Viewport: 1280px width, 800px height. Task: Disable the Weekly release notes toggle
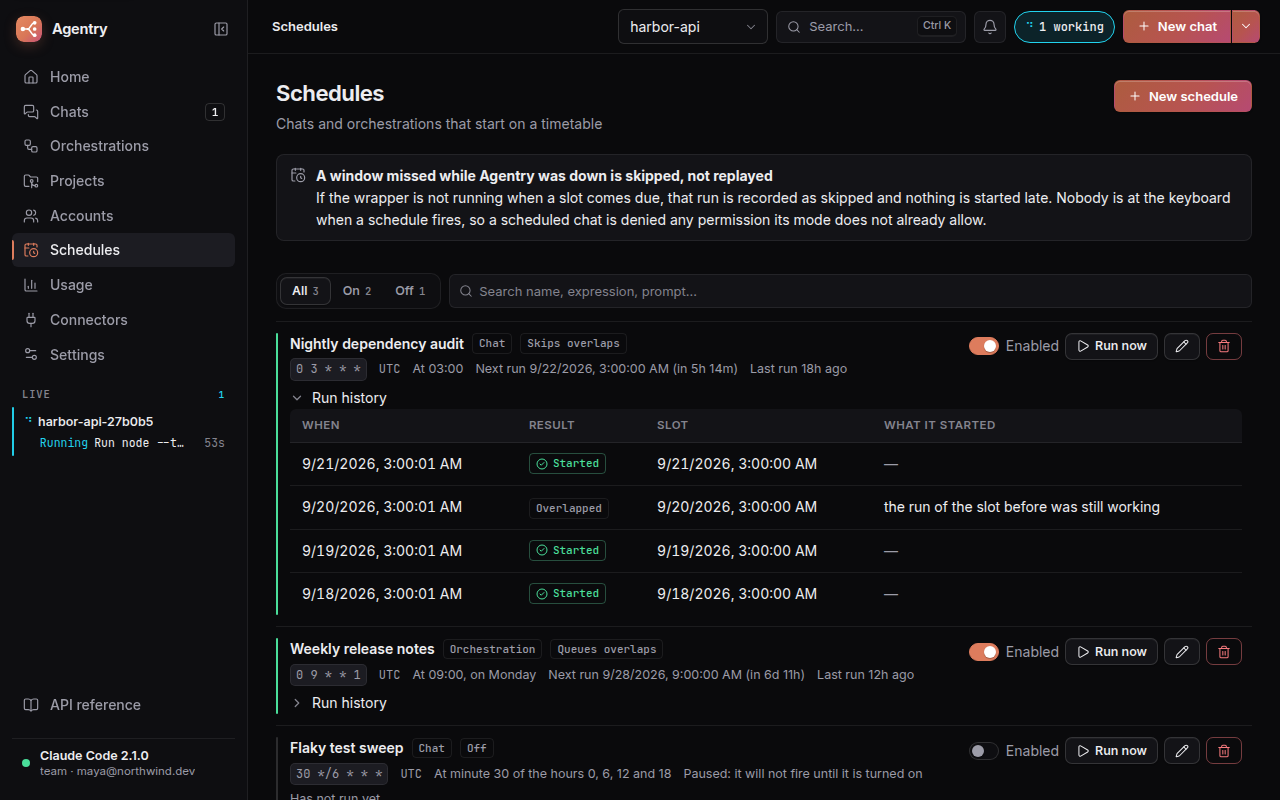click(x=984, y=652)
